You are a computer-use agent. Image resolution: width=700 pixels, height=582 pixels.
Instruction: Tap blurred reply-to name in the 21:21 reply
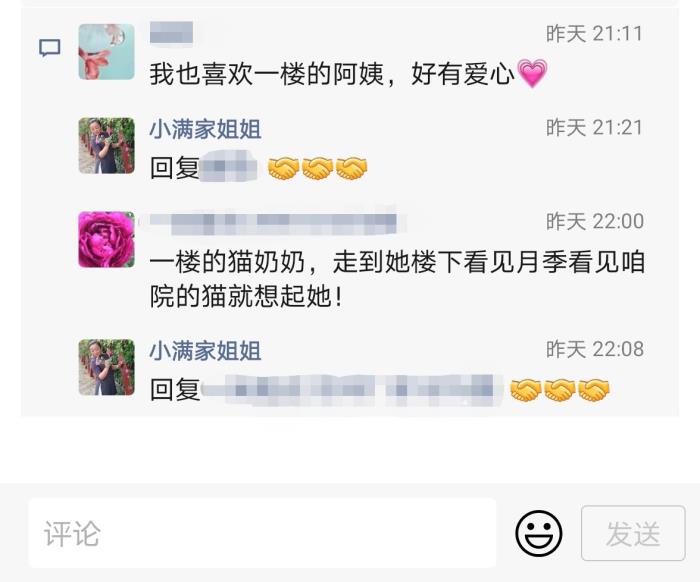pos(229,167)
